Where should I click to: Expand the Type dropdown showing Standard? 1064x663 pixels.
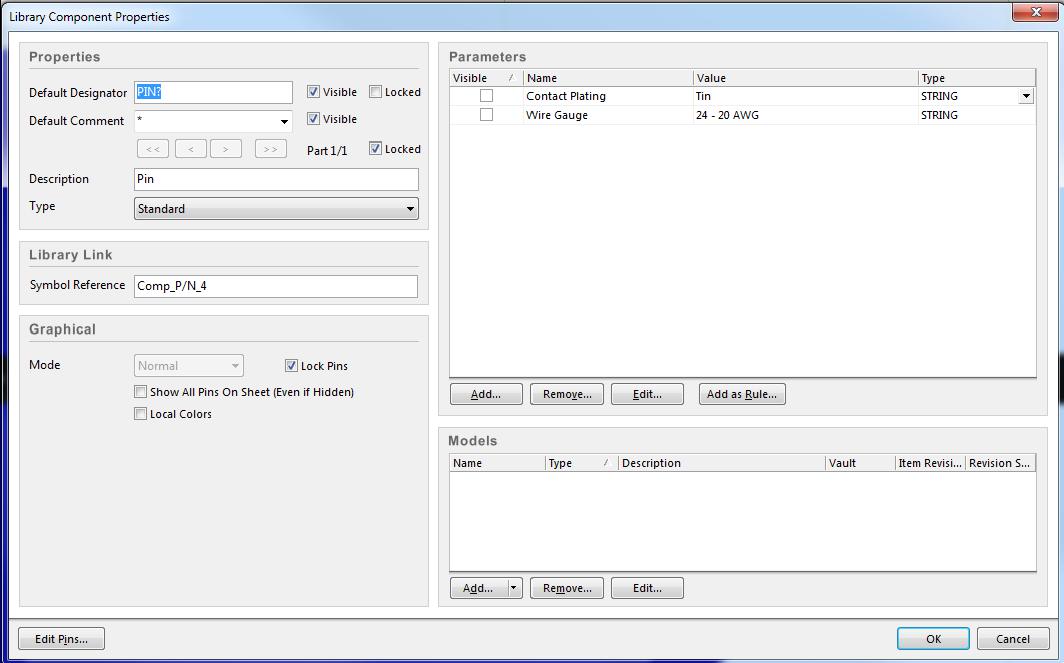[410, 209]
